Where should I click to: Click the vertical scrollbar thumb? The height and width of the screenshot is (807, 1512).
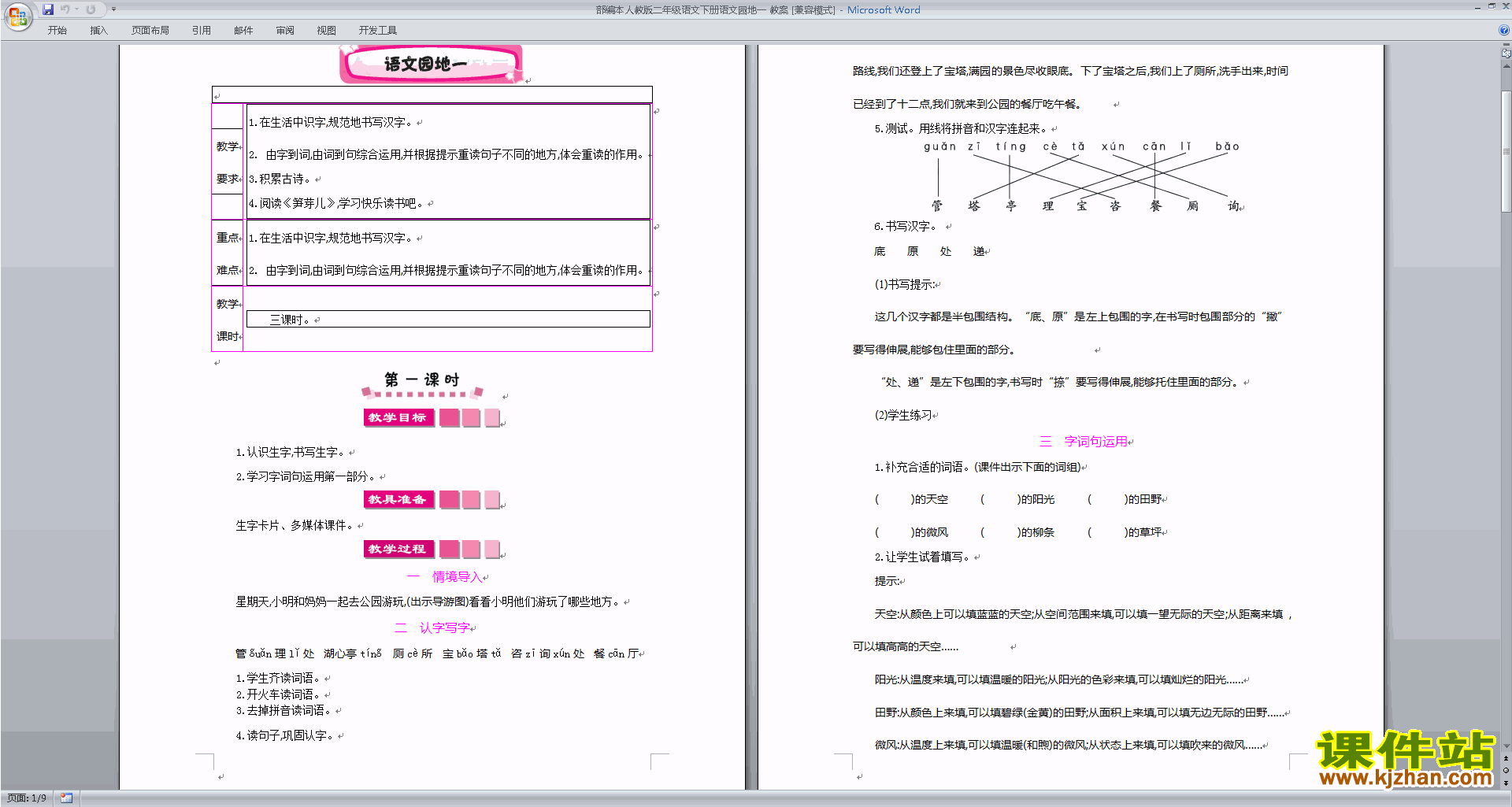[1506, 151]
